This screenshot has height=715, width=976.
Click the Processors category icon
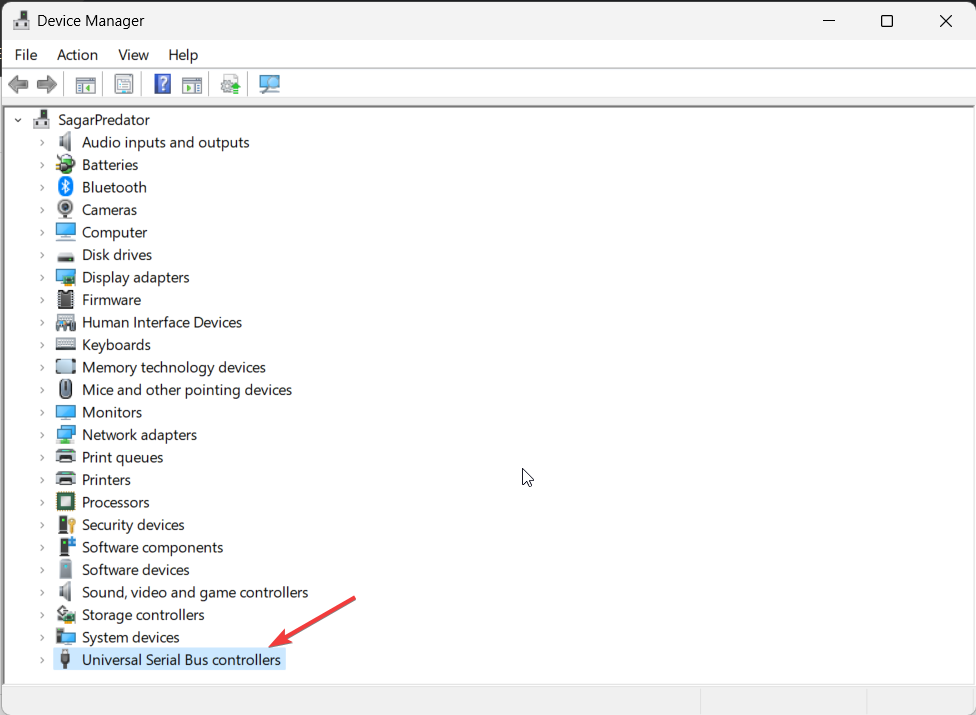pos(65,502)
